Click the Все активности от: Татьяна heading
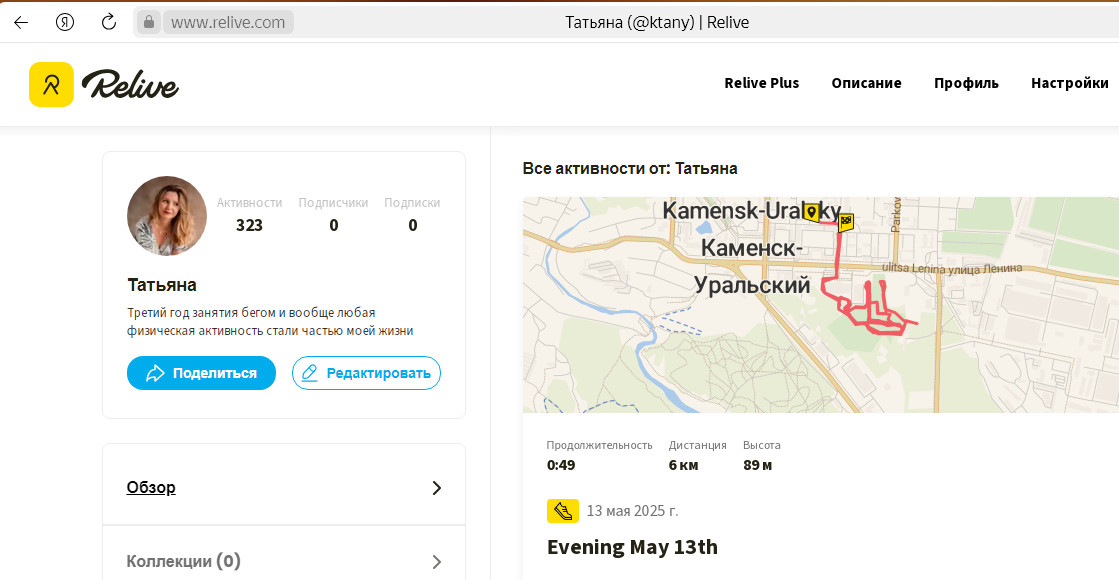1119x580 pixels. (x=630, y=168)
